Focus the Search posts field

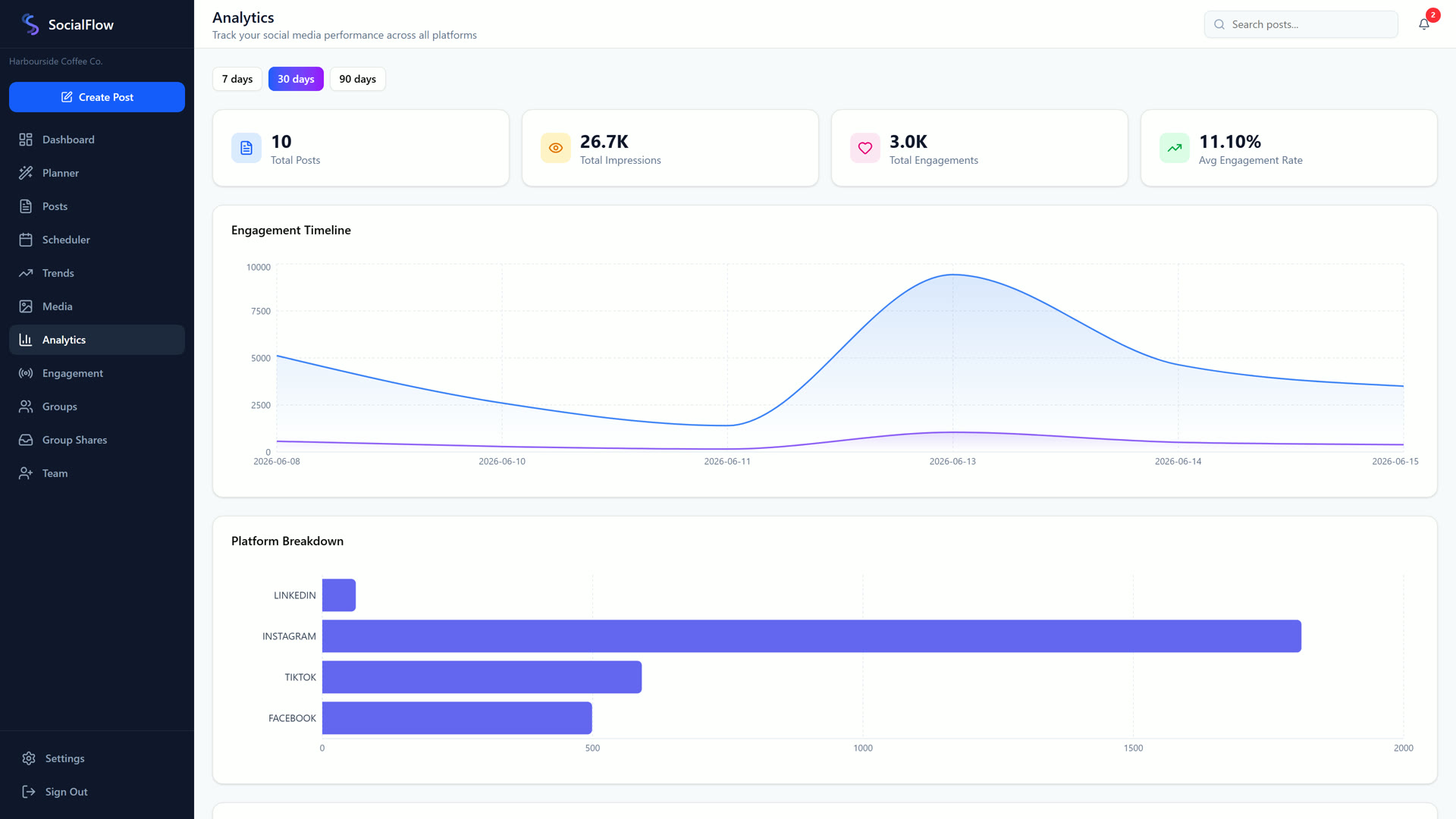[1301, 24]
